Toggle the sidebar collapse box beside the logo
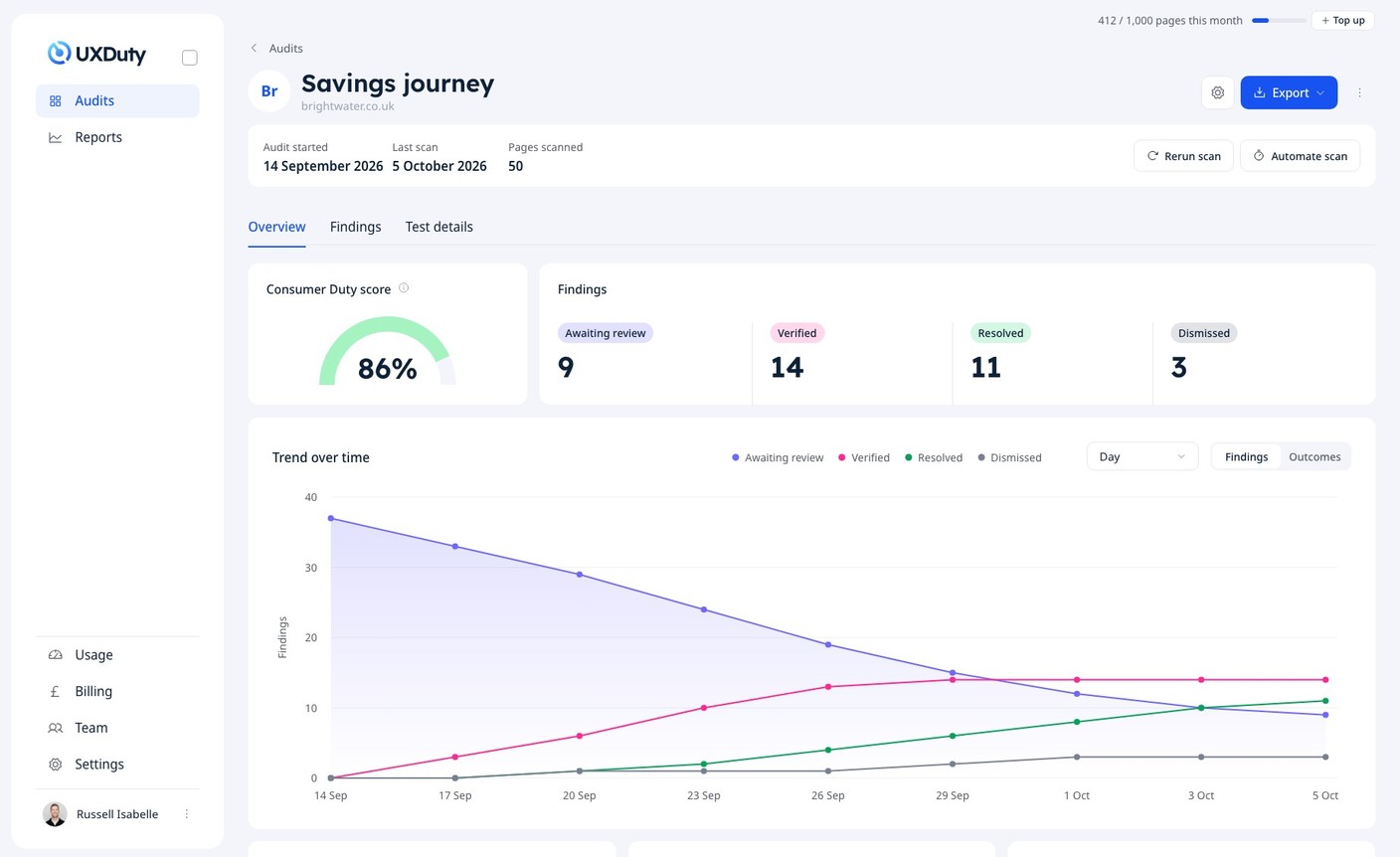This screenshot has height=857, width=1400. tap(190, 58)
